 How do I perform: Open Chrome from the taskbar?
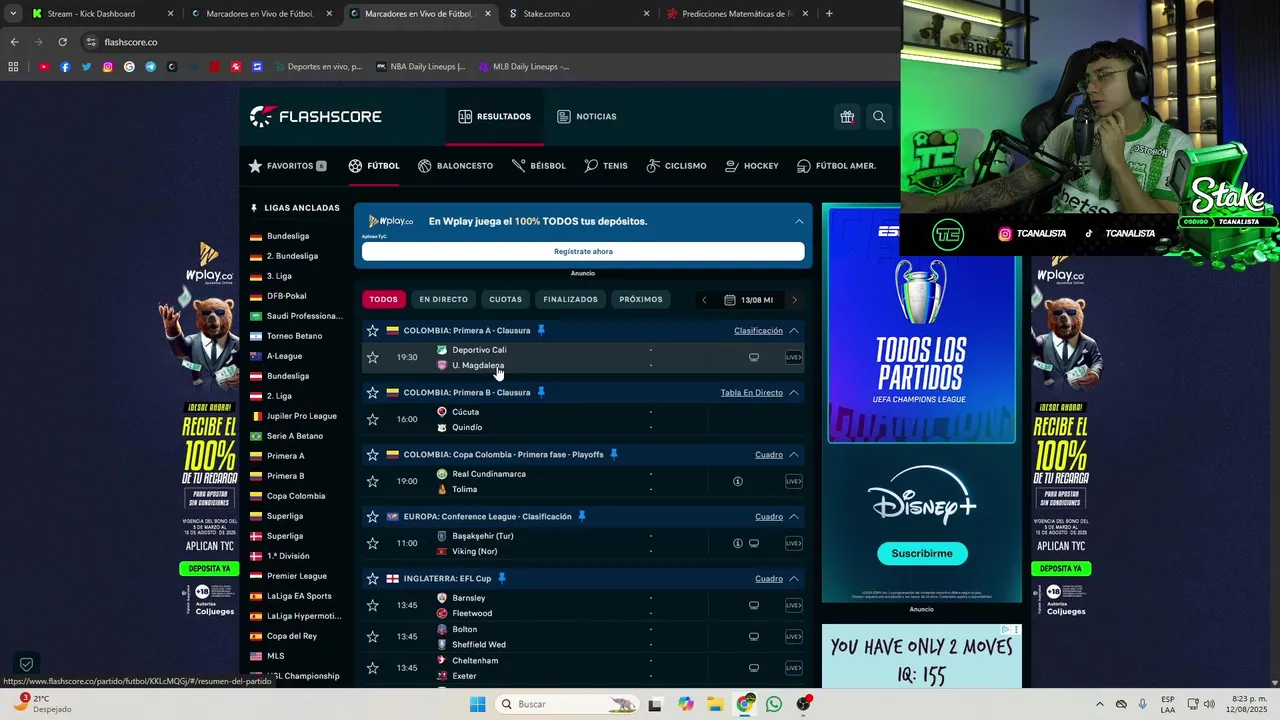coord(745,704)
